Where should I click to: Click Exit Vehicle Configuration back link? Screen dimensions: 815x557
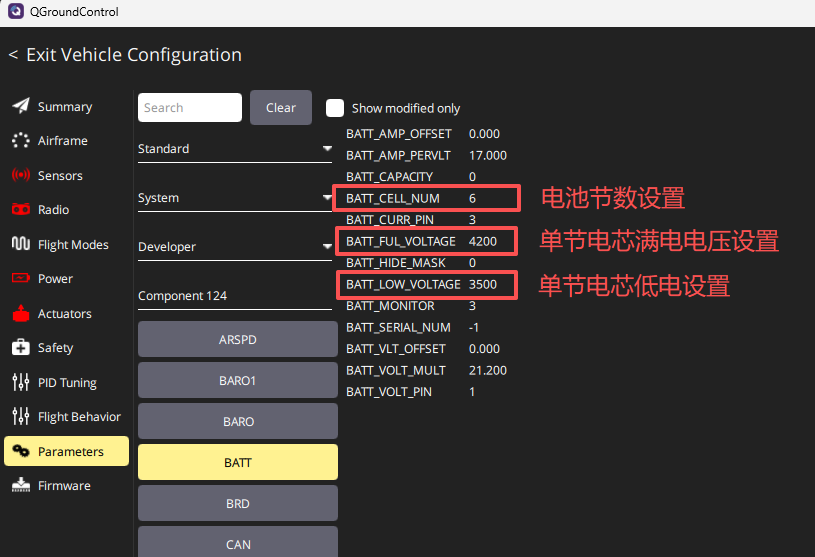(125, 55)
